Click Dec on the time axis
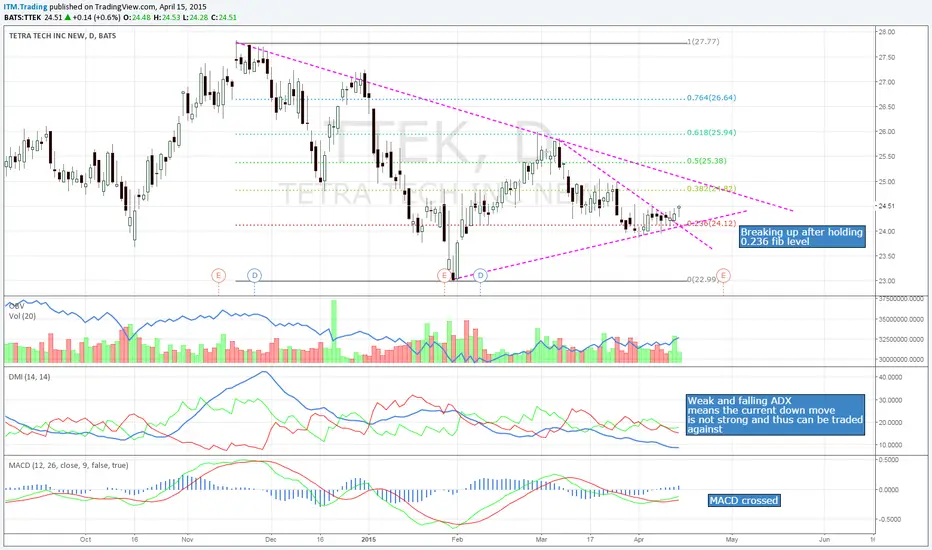The width and height of the screenshot is (932, 550). coord(270,539)
